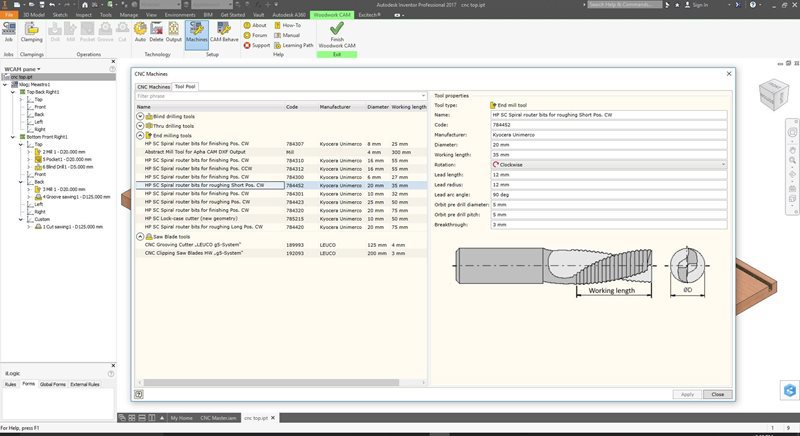Screen dimensions: 800x436
Task: Toggle the Machines setup button
Action: [x=196, y=34]
